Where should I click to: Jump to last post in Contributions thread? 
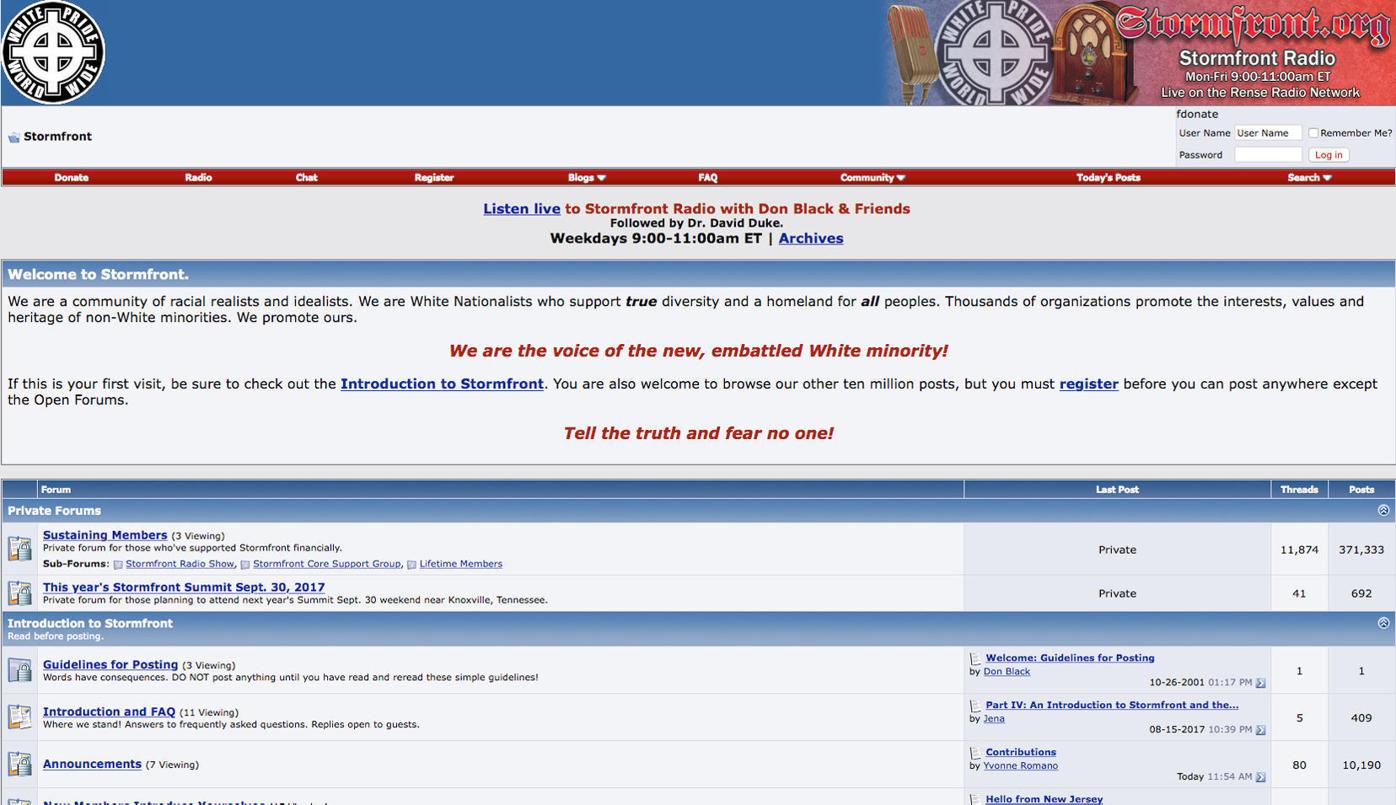click(1260, 776)
